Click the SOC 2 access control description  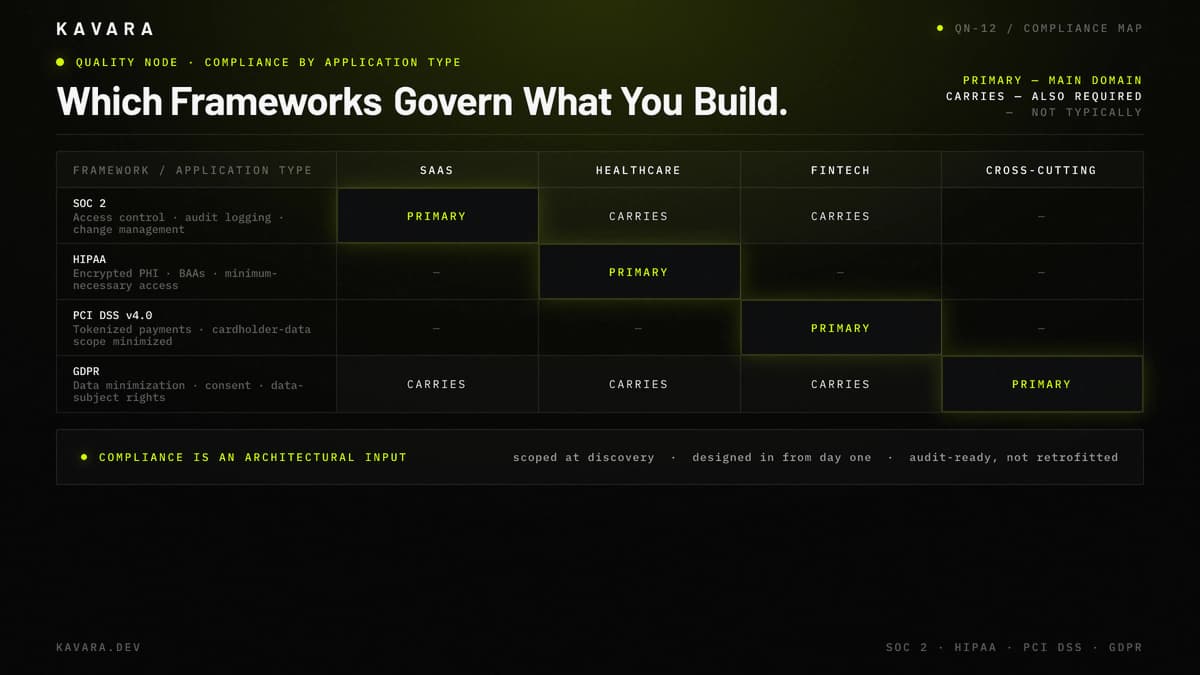178,223
